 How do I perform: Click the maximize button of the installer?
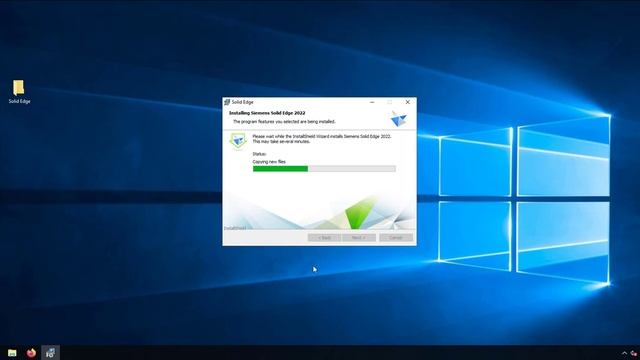[390, 102]
